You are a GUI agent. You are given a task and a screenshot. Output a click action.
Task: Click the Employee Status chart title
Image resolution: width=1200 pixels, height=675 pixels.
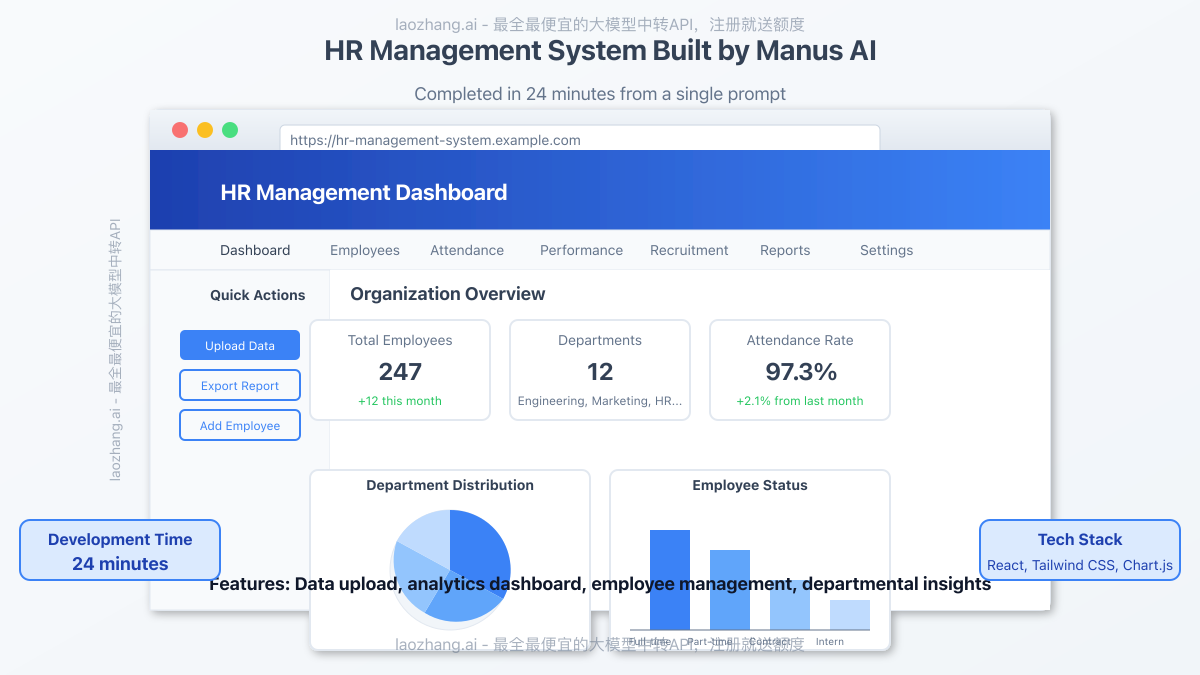click(750, 485)
